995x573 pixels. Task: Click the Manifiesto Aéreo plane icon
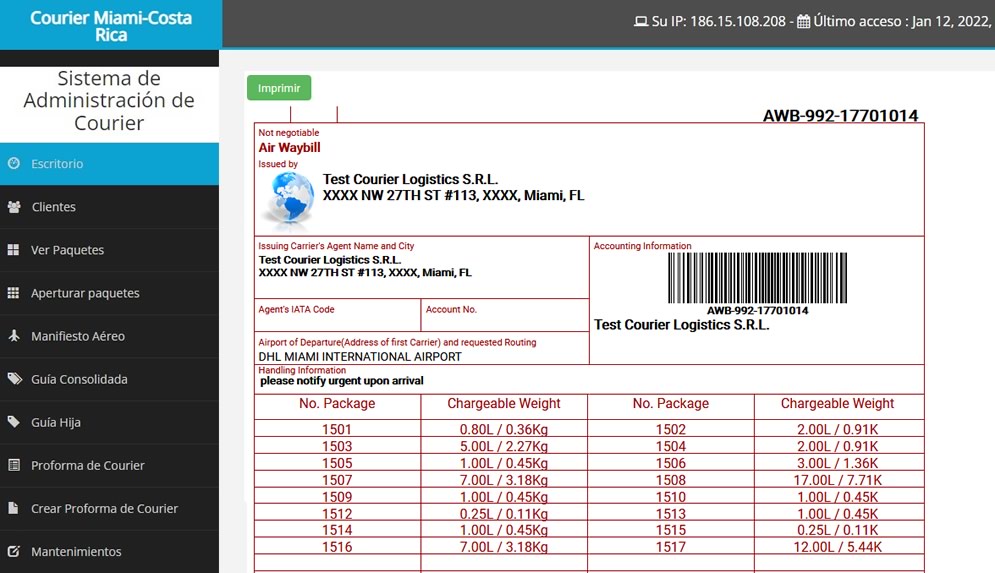click(13, 336)
